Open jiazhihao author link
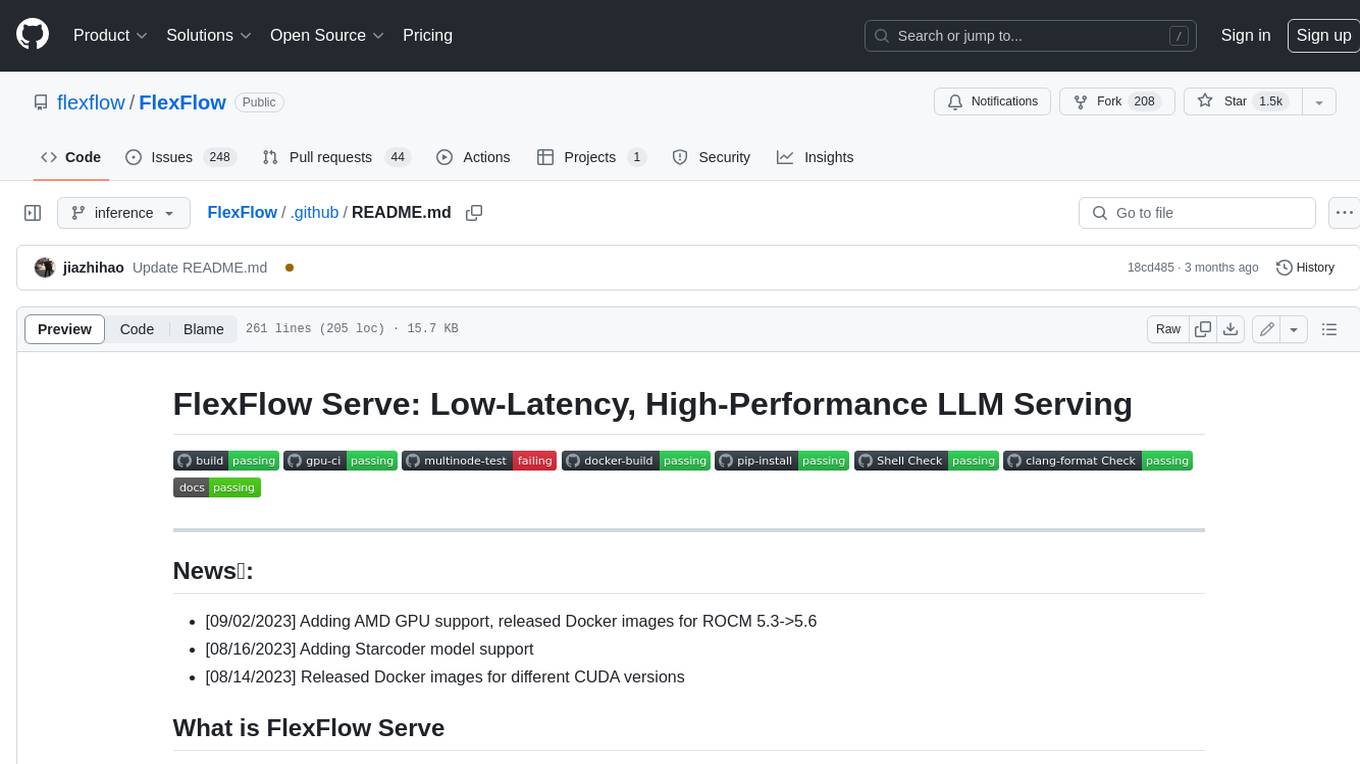The width and height of the screenshot is (1360, 764). [x=93, y=268]
